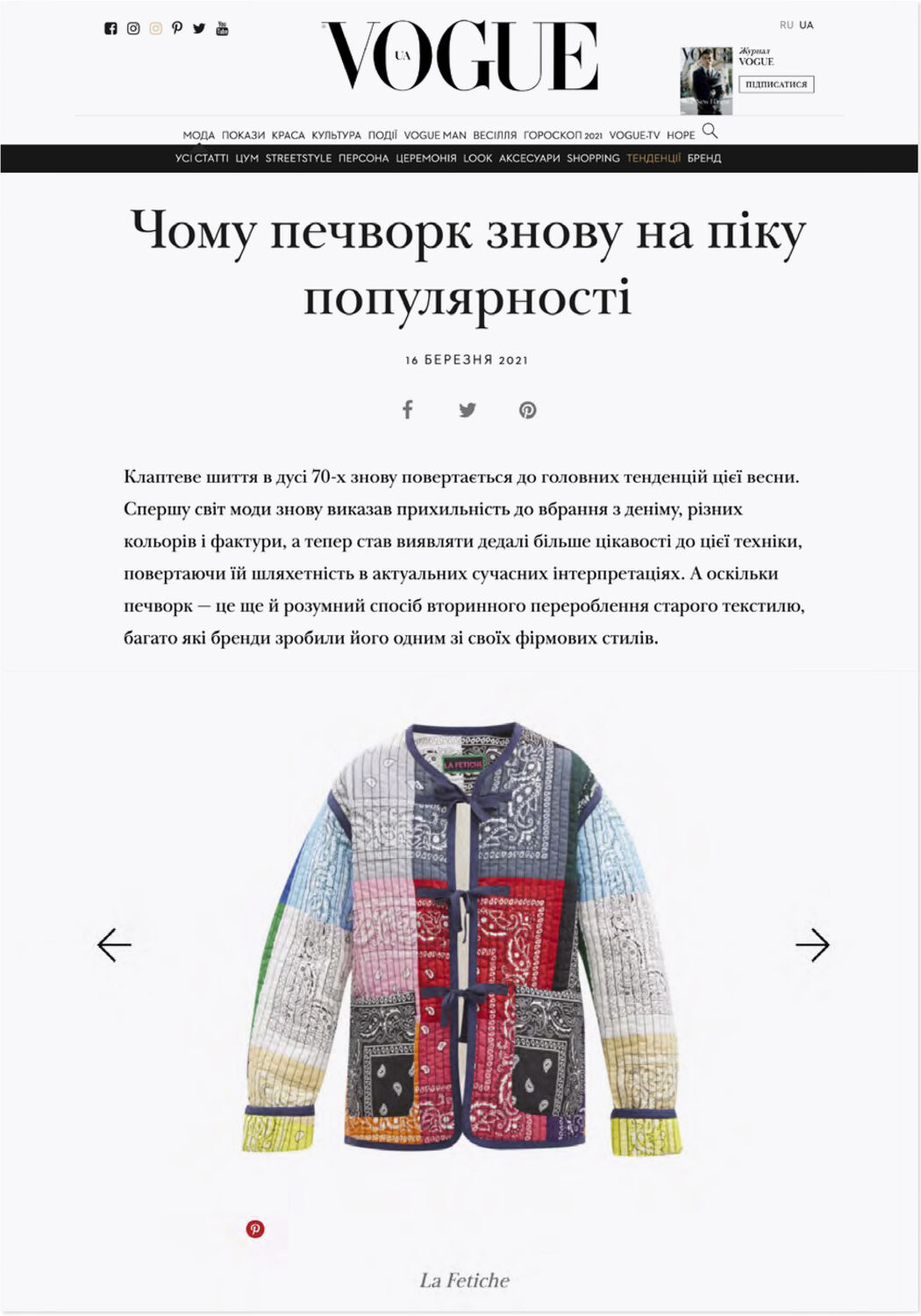The width and height of the screenshot is (921, 1316).
Task: Switch site language to RU
Action: 787,25
